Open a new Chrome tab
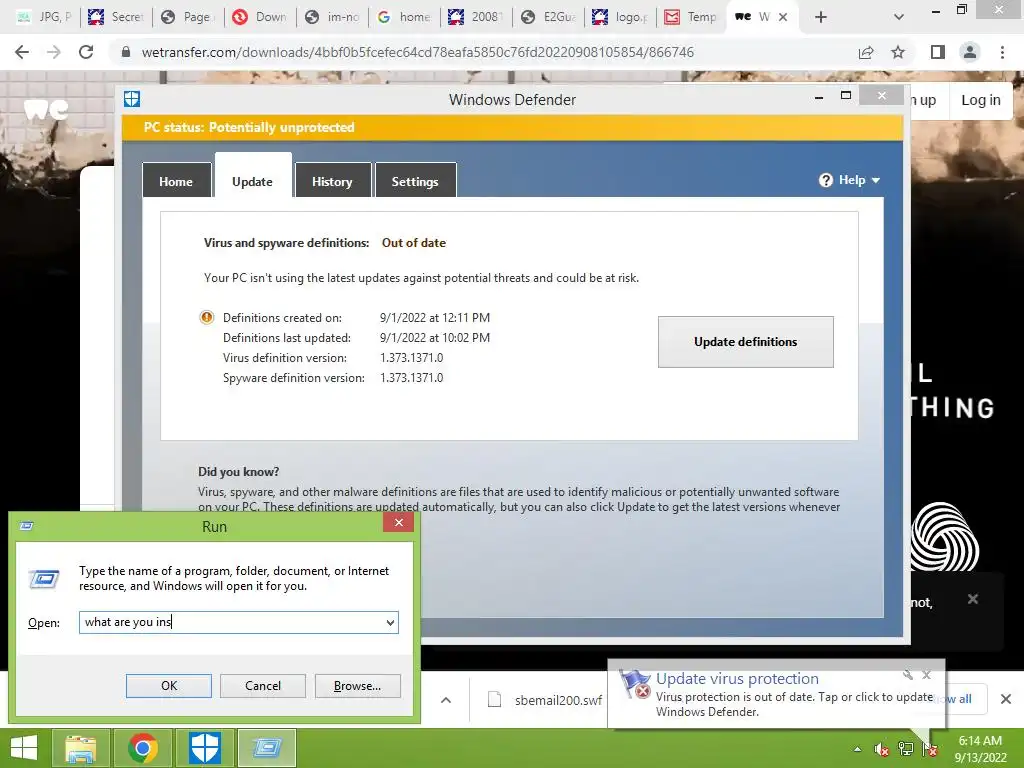 coord(821,17)
